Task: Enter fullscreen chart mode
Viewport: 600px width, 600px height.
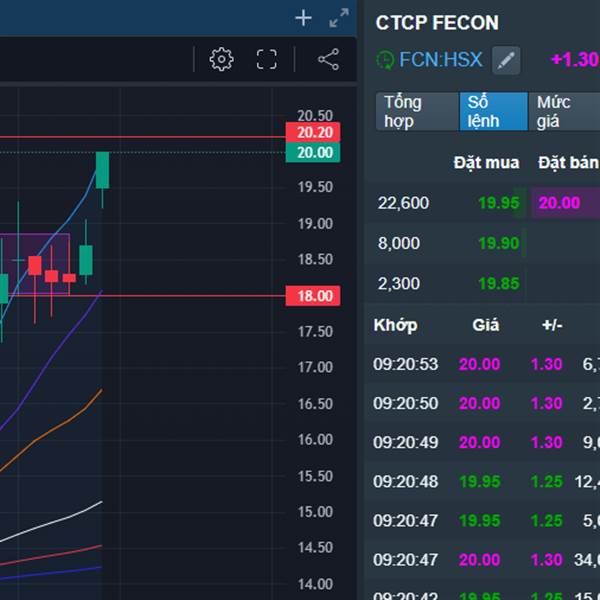Action: [x=266, y=59]
